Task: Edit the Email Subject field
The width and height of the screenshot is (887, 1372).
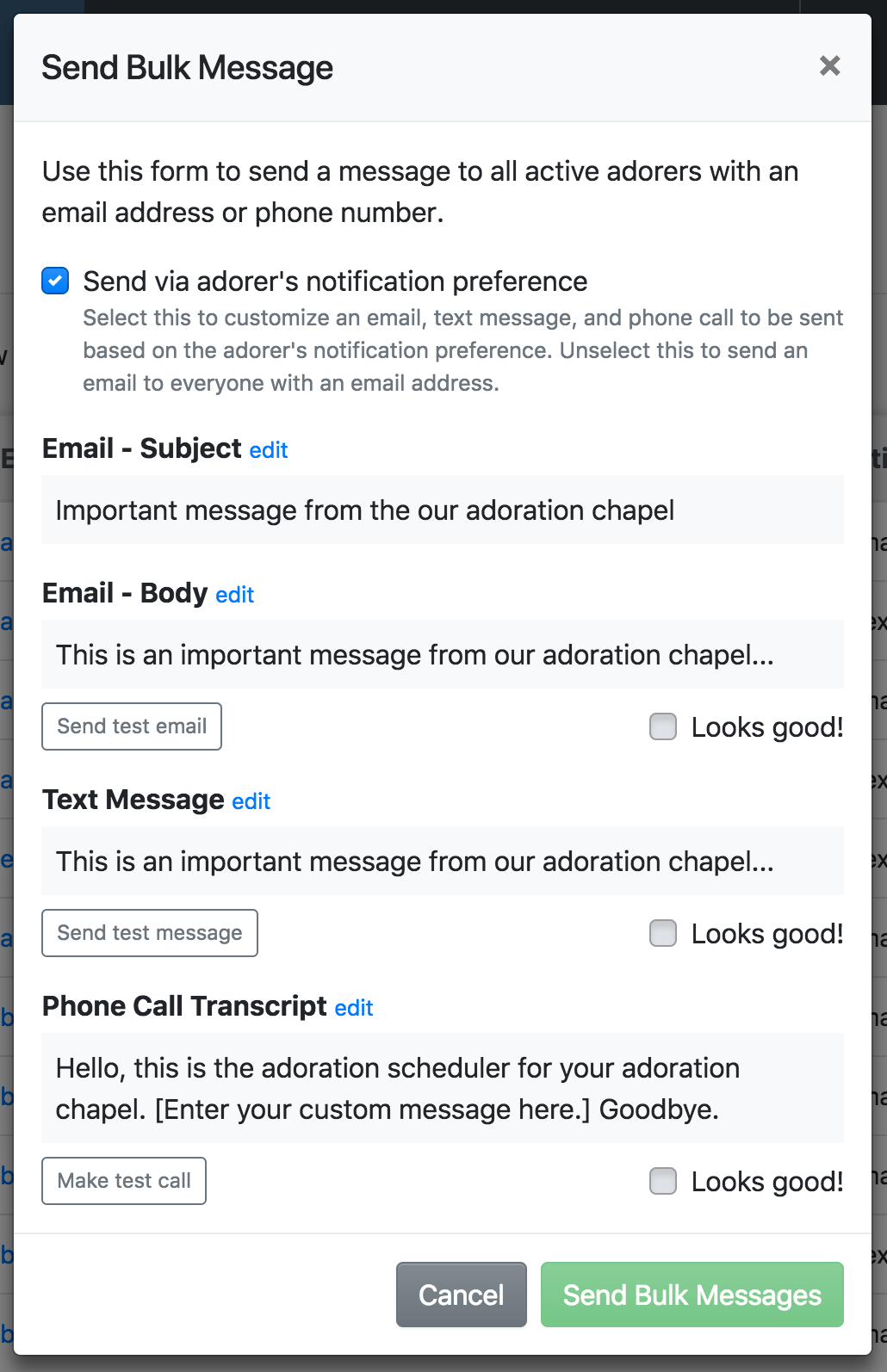Action: 268,450
